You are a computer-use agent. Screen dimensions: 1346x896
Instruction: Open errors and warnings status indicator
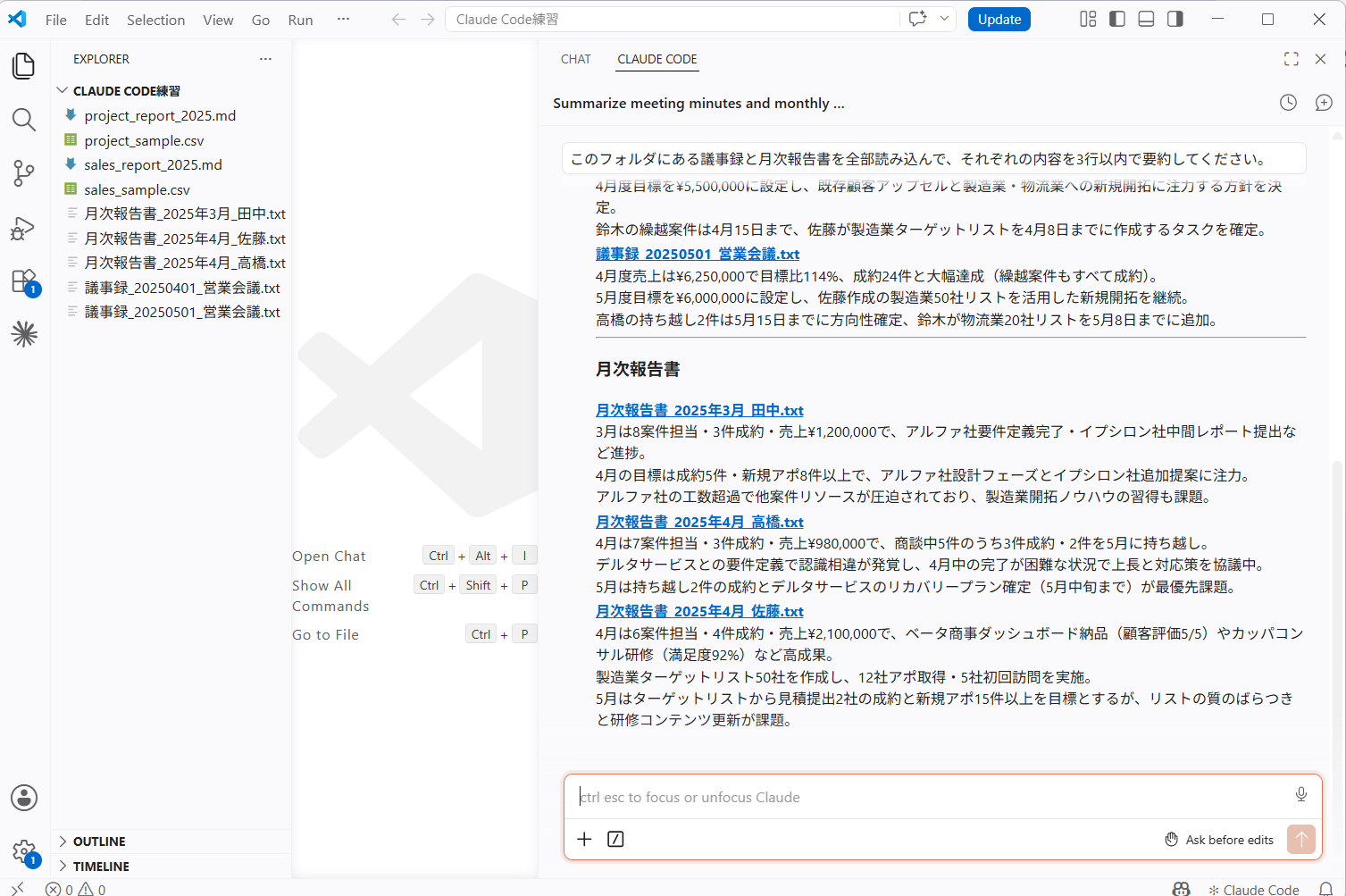pyautogui.click(x=76, y=889)
